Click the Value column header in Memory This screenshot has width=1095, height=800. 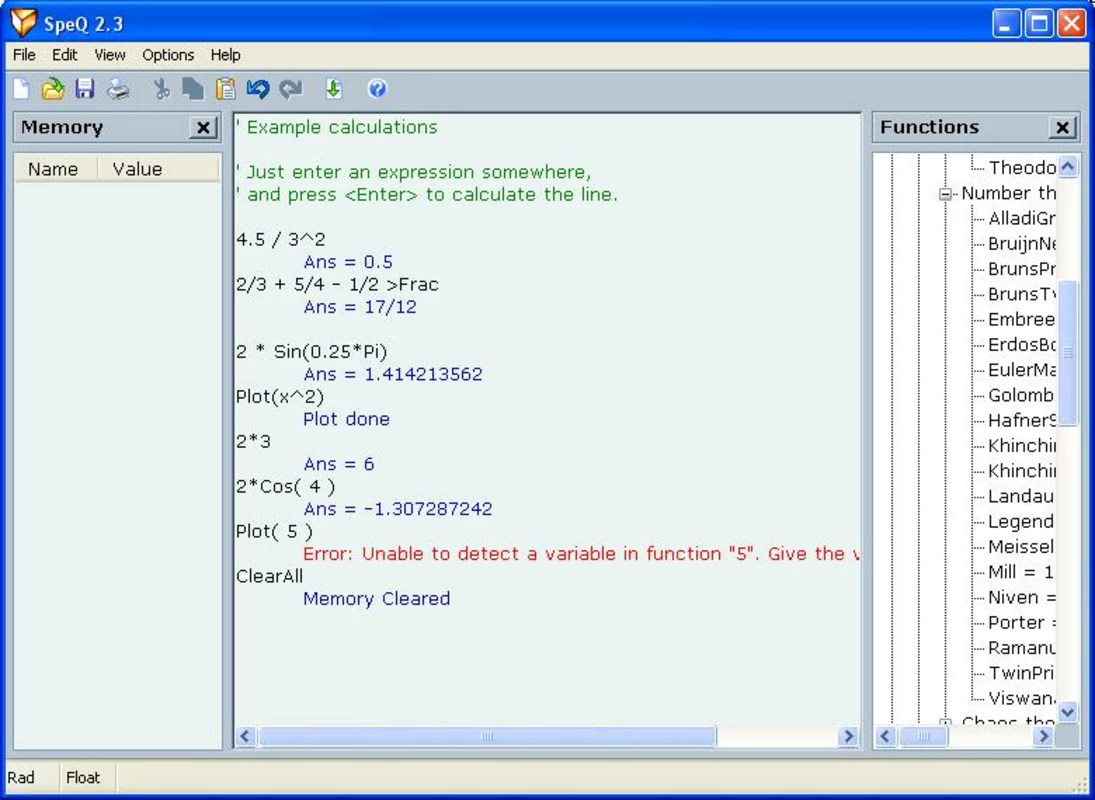click(x=159, y=169)
